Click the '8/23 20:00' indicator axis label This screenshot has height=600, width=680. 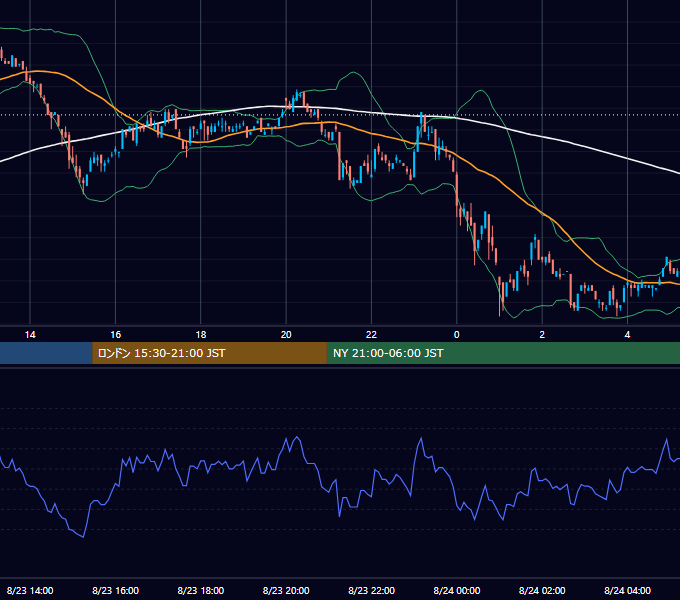point(286,590)
